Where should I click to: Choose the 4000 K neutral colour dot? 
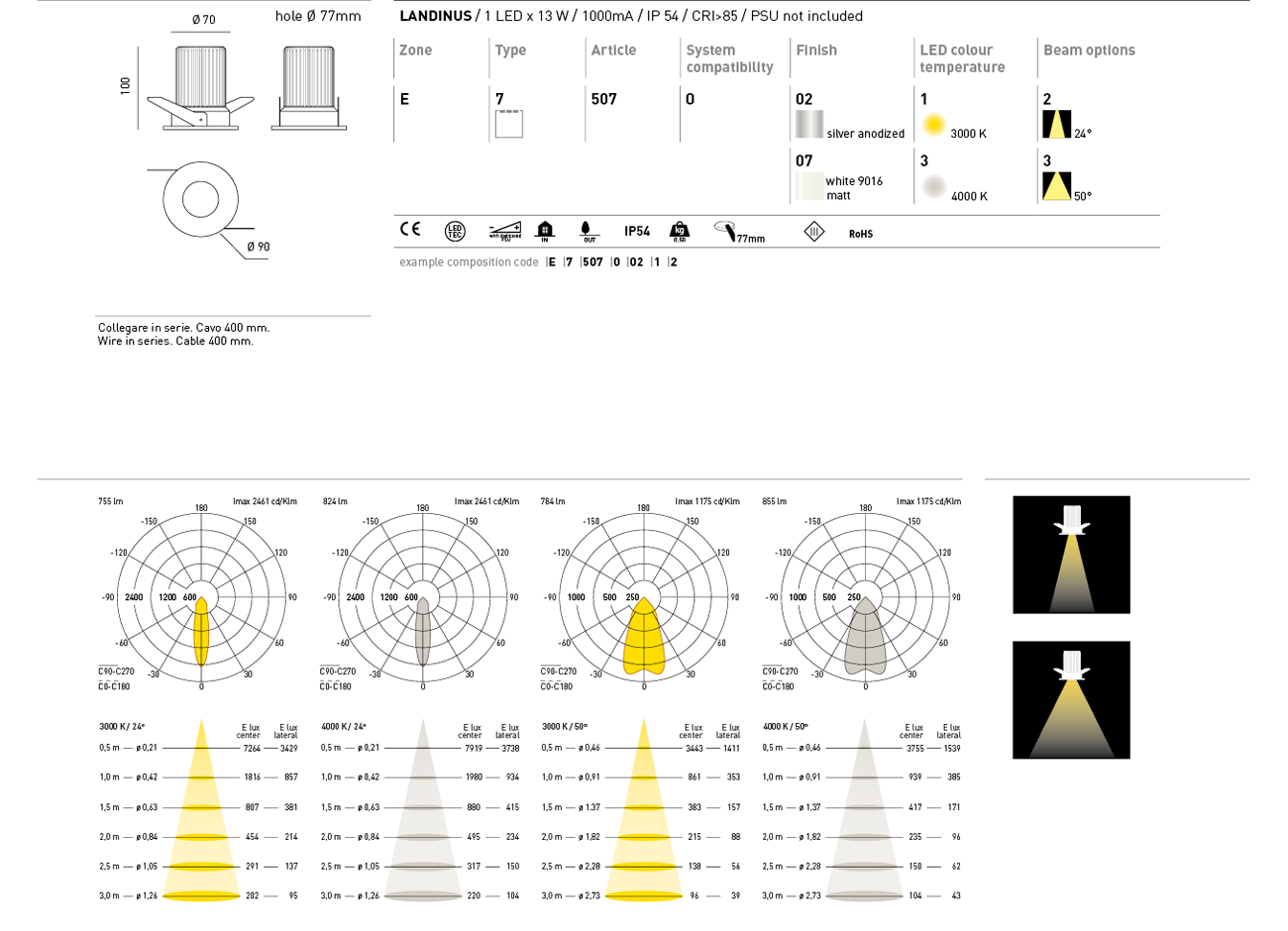coord(933,186)
